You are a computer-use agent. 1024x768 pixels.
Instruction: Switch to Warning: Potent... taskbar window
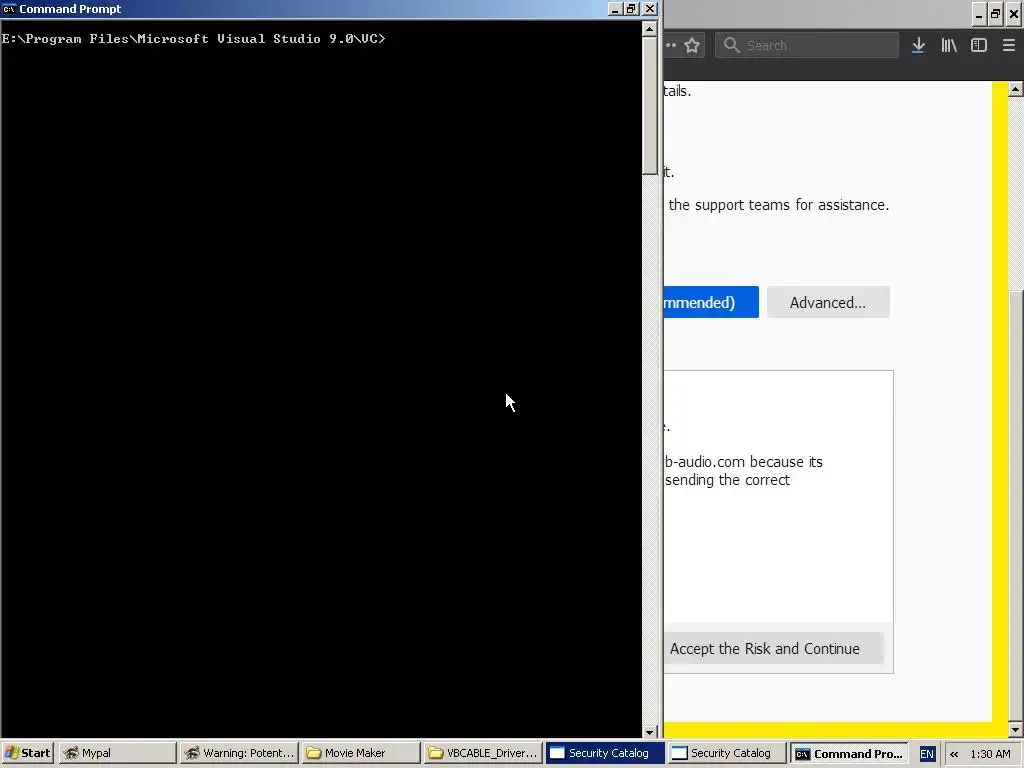[x=239, y=753]
